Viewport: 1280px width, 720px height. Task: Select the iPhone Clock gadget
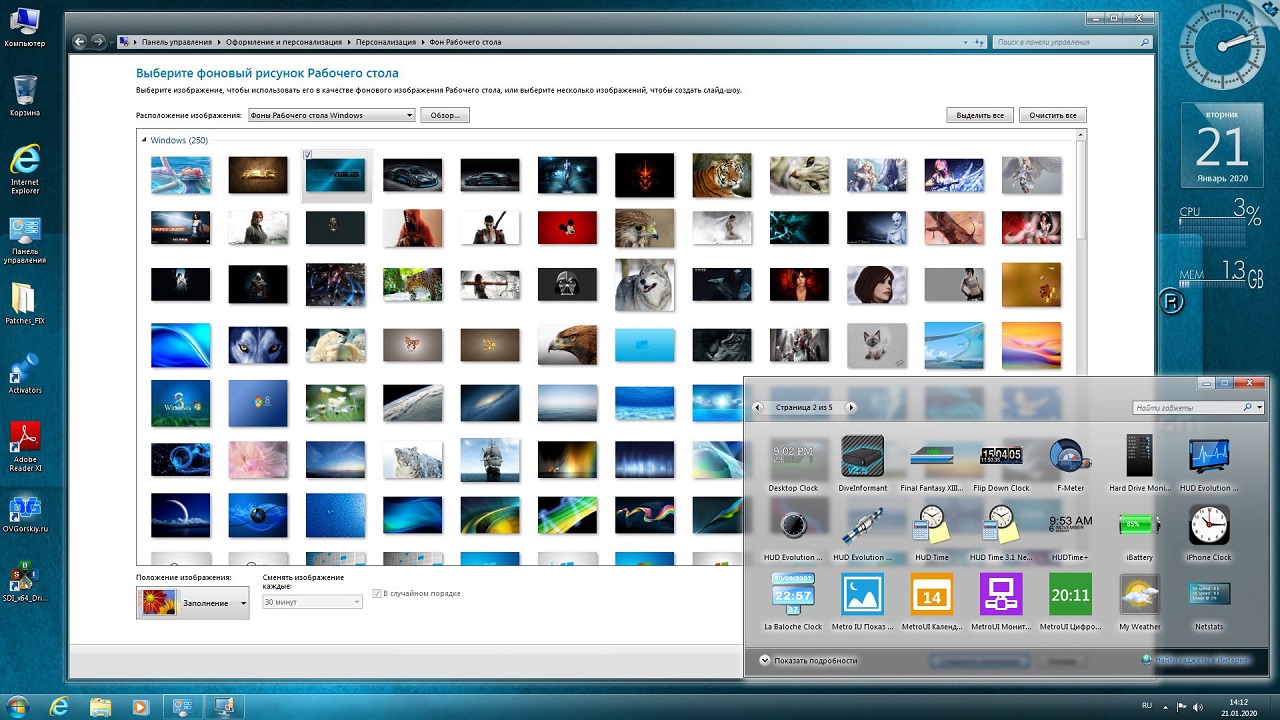click(1208, 525)
